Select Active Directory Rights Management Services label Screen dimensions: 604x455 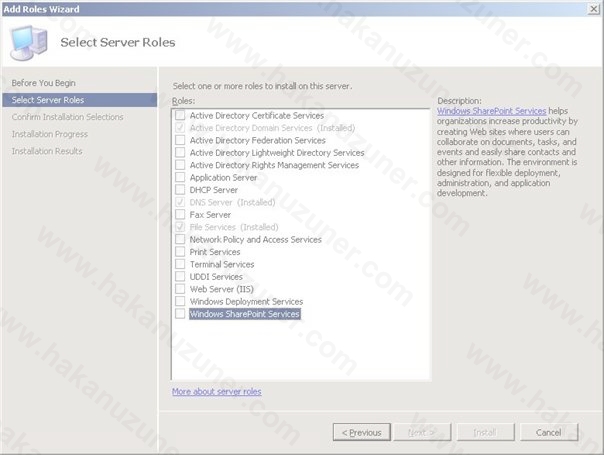tap(274, 165)
